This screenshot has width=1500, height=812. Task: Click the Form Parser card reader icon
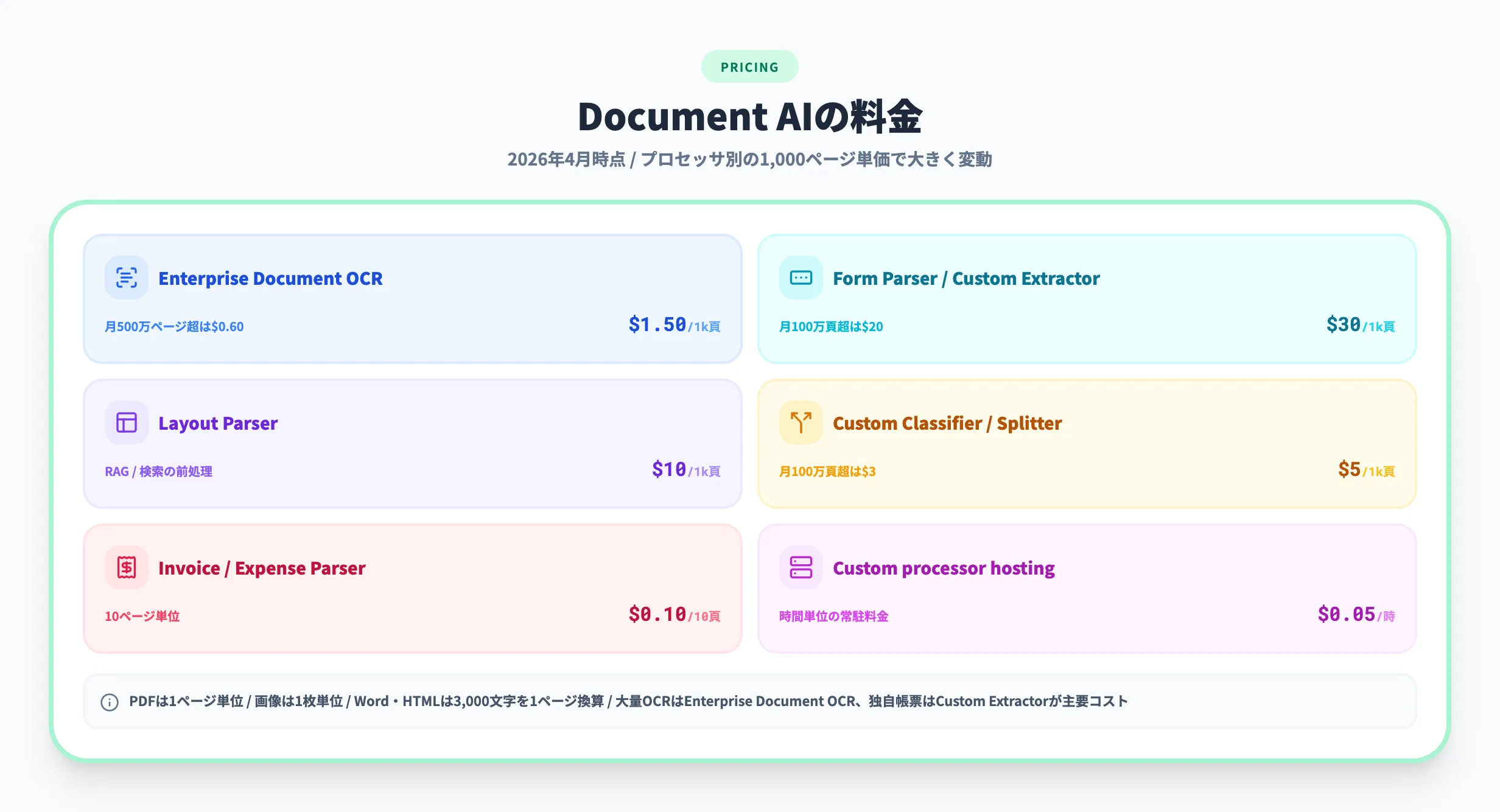(x=801, y=277)
